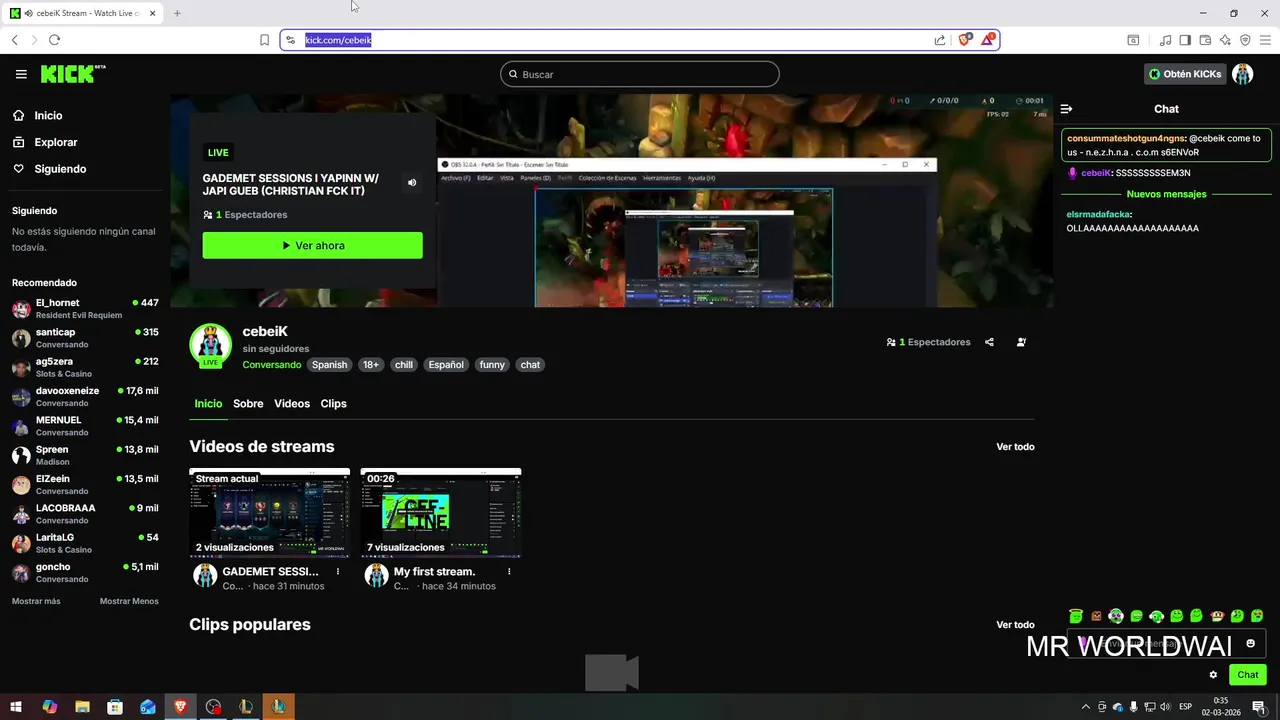This screenshot has width=1280, height=720.
Task: Insert the halo green emote
Action: click(1076, 616)
